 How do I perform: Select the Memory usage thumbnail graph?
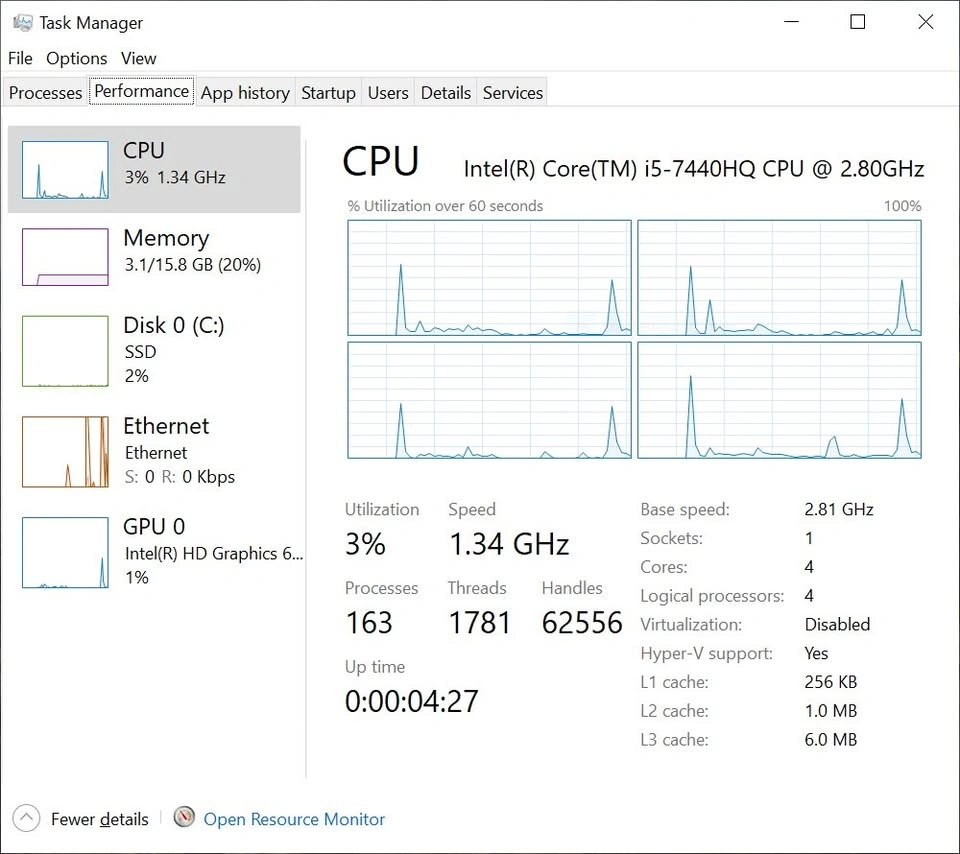65,257
